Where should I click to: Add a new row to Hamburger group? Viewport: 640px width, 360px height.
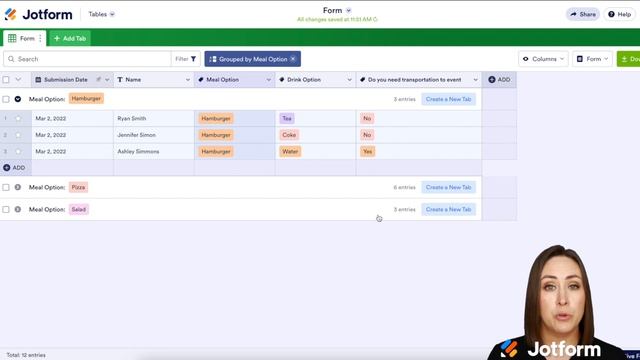pyautogui.click(x=14, y=168)
